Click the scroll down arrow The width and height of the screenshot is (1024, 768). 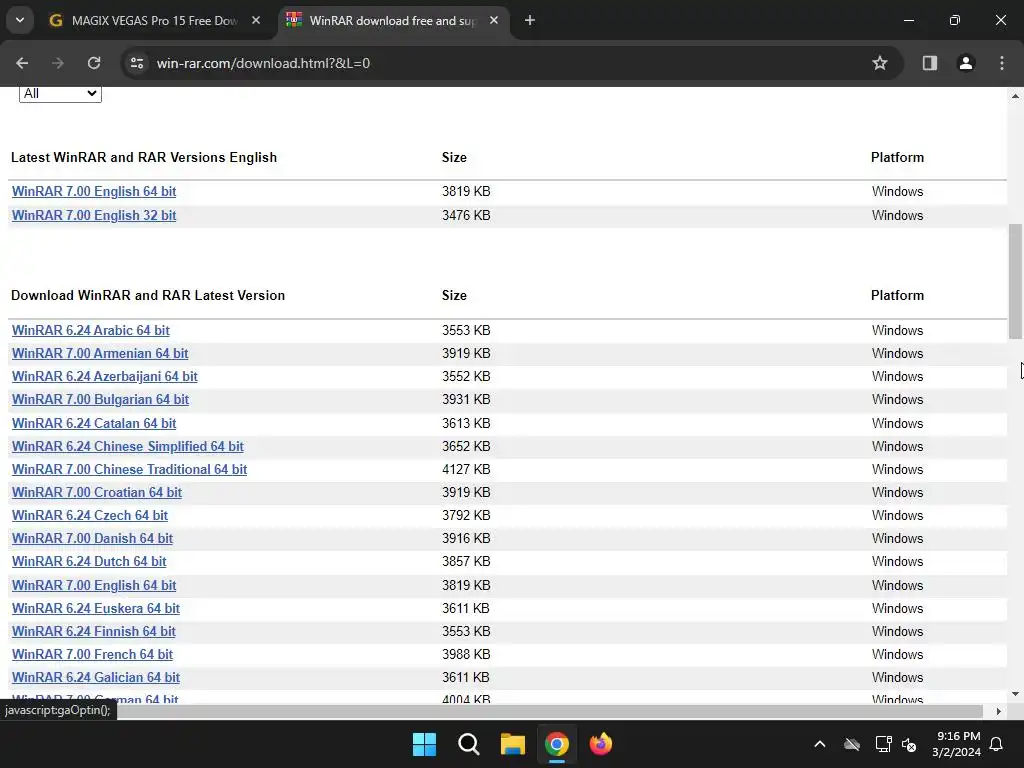pyautogui.click(x=1015, y=694)
